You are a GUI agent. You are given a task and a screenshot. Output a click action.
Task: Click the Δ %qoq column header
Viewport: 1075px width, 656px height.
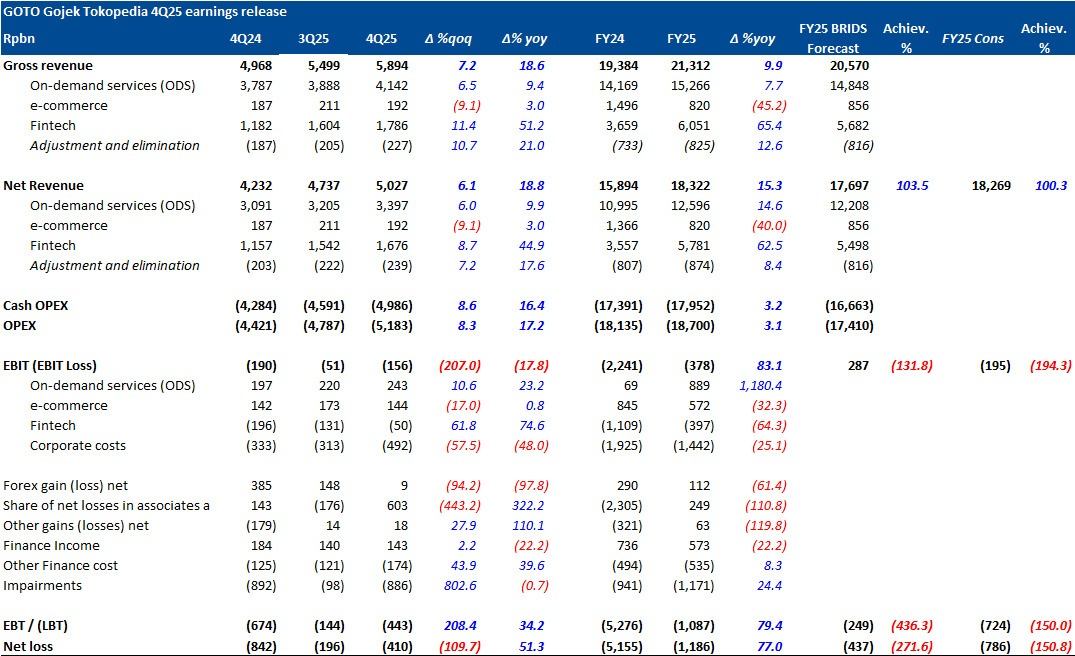448,39
